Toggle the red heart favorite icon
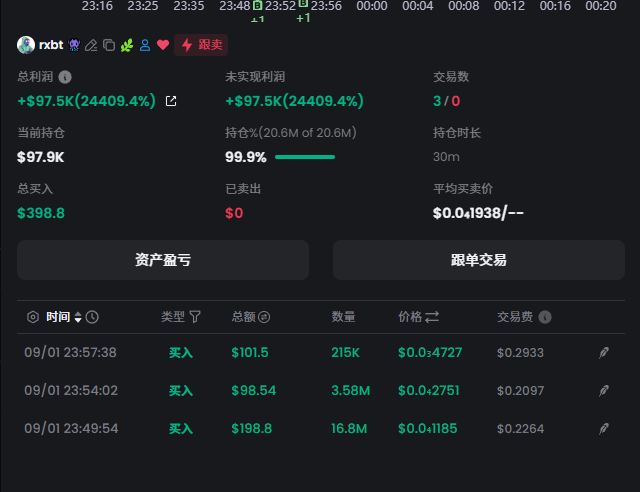Viewport: 640px width, 492px height. click(x=163, y=45)
